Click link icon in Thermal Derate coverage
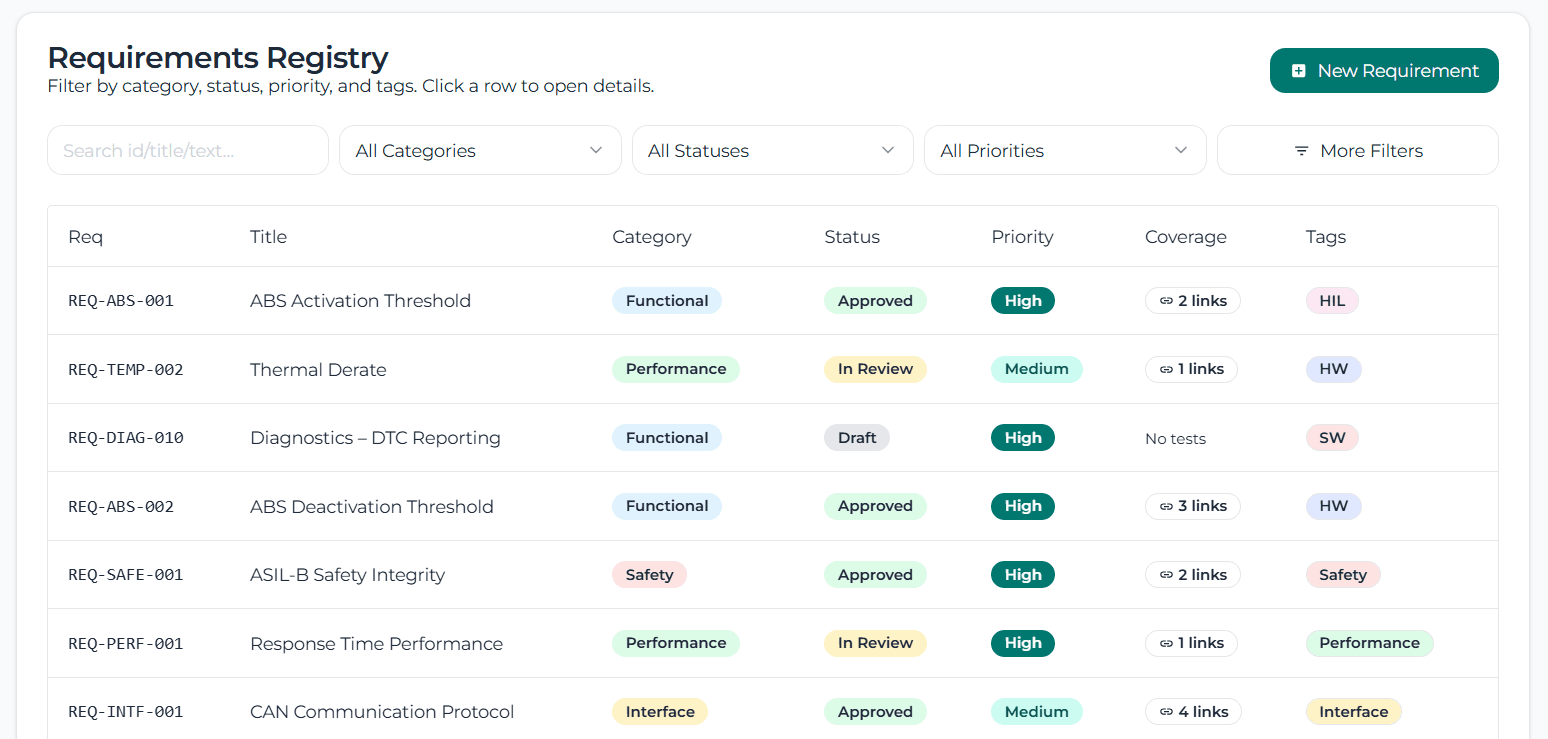1548x739 pixels. (x=1166, y=369)
